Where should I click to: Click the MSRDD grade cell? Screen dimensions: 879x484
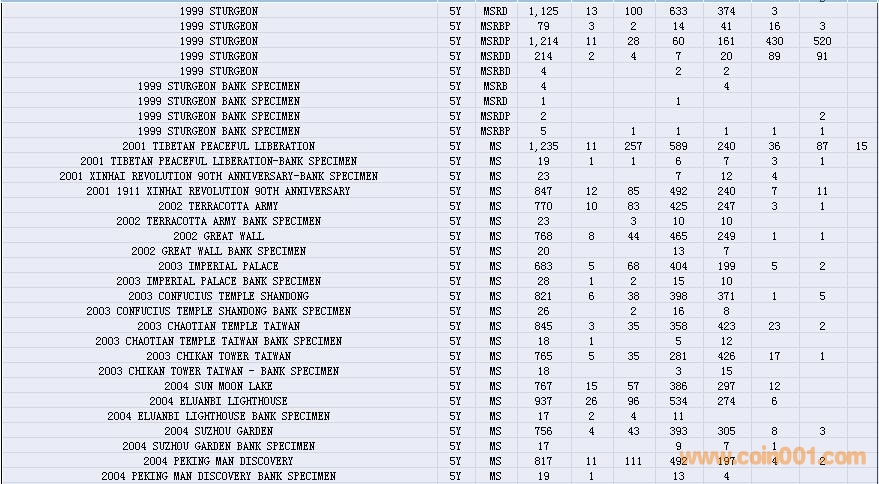pyautogui.click(x=494, y=56)
